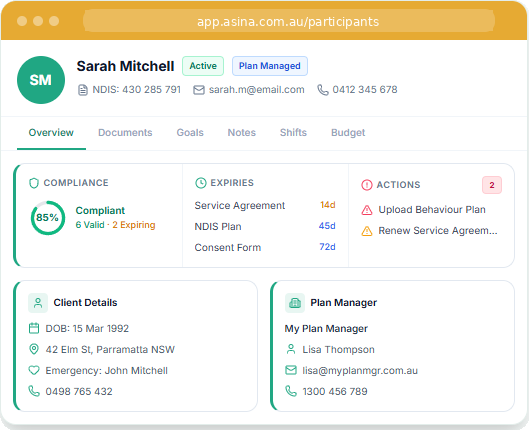Go to the Notes tab
Screen dimensions: 529x430
[x=242, y=133]
